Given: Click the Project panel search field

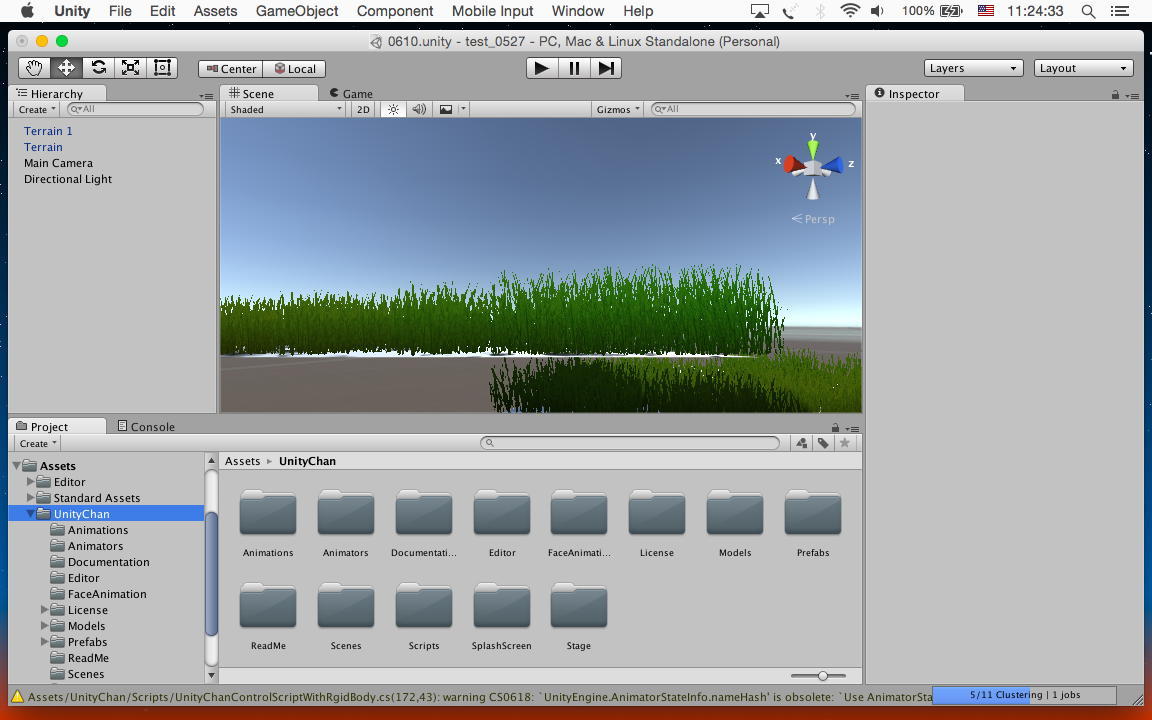Looking at the screenshot, I should click(630, 443).
